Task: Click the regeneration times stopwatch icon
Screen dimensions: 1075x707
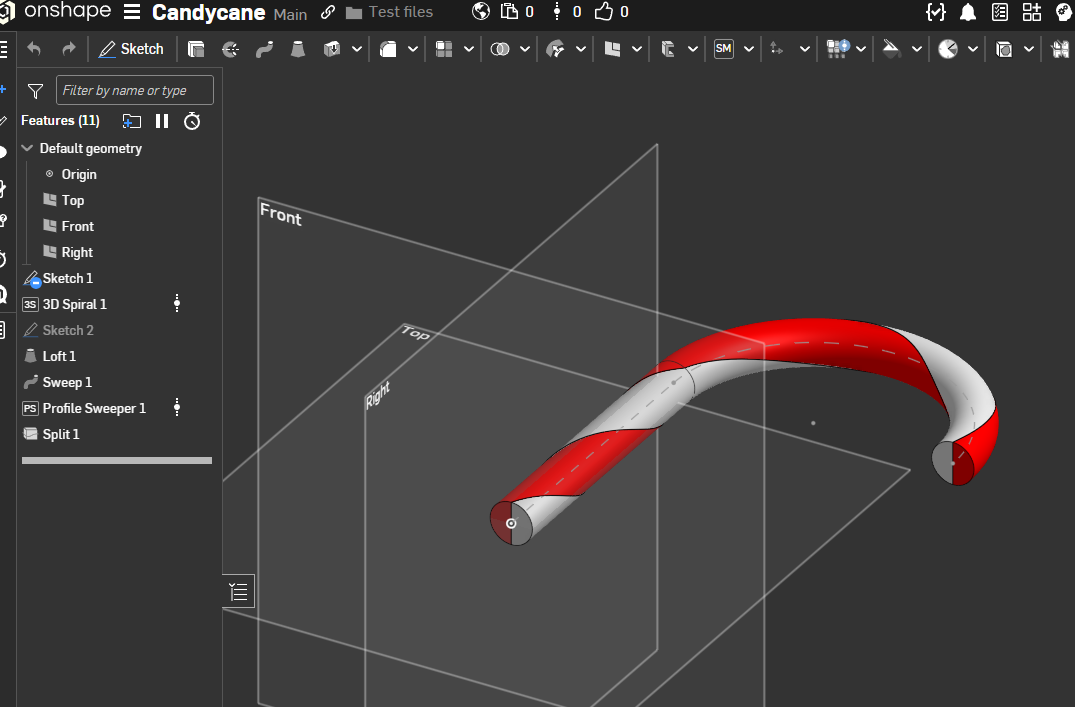Action: 192,121
